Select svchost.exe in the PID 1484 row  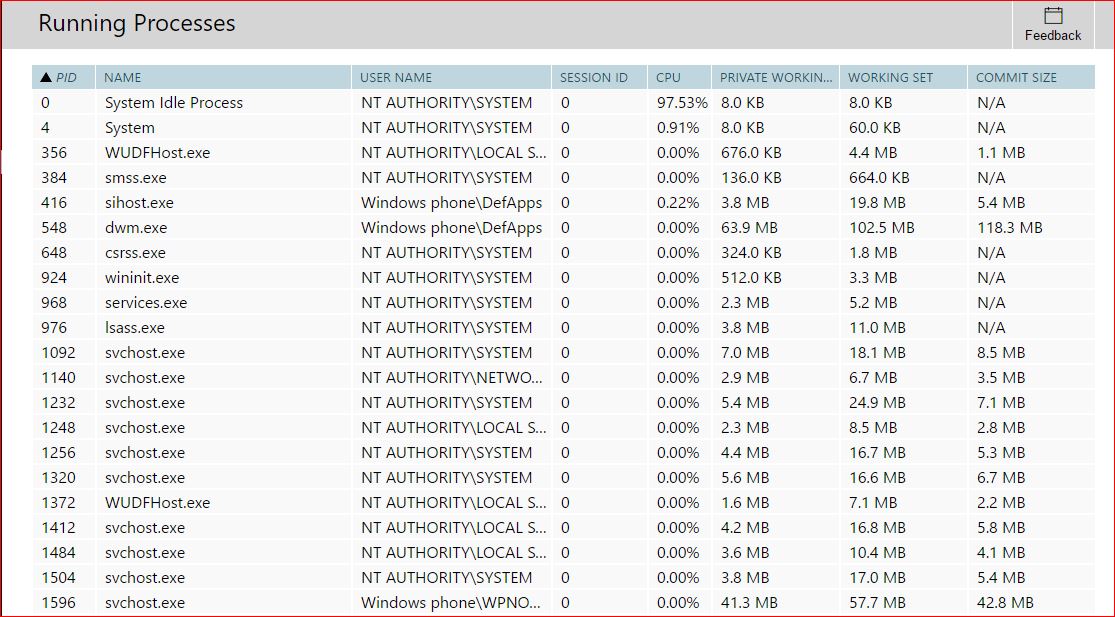point(144,552)
